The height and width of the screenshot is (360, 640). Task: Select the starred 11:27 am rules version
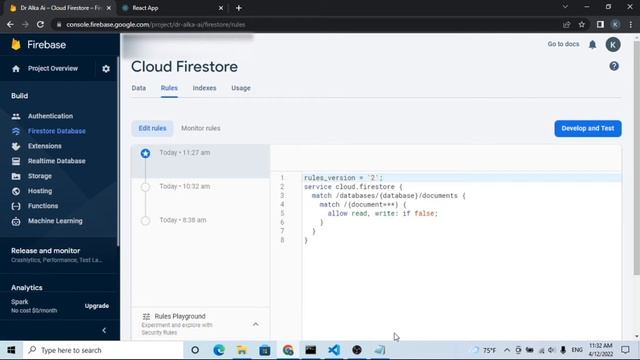click(200, 161)
